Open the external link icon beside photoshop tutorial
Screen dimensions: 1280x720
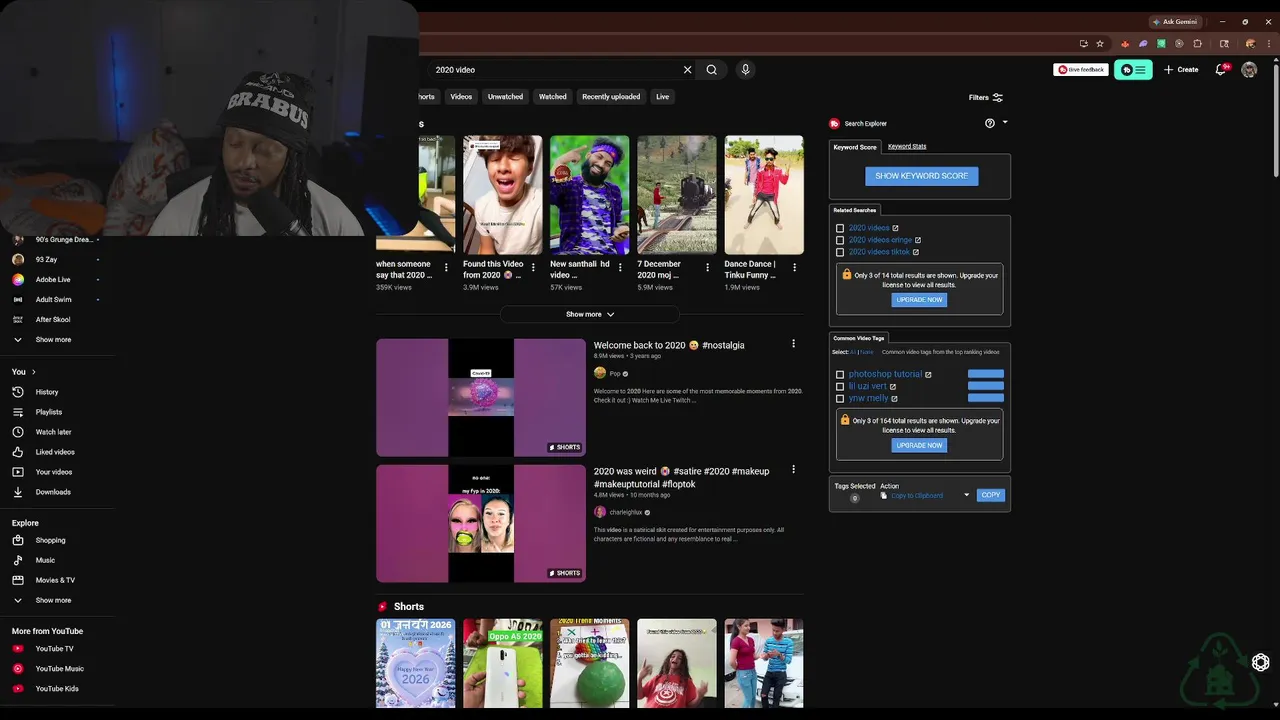pos(928,374)
